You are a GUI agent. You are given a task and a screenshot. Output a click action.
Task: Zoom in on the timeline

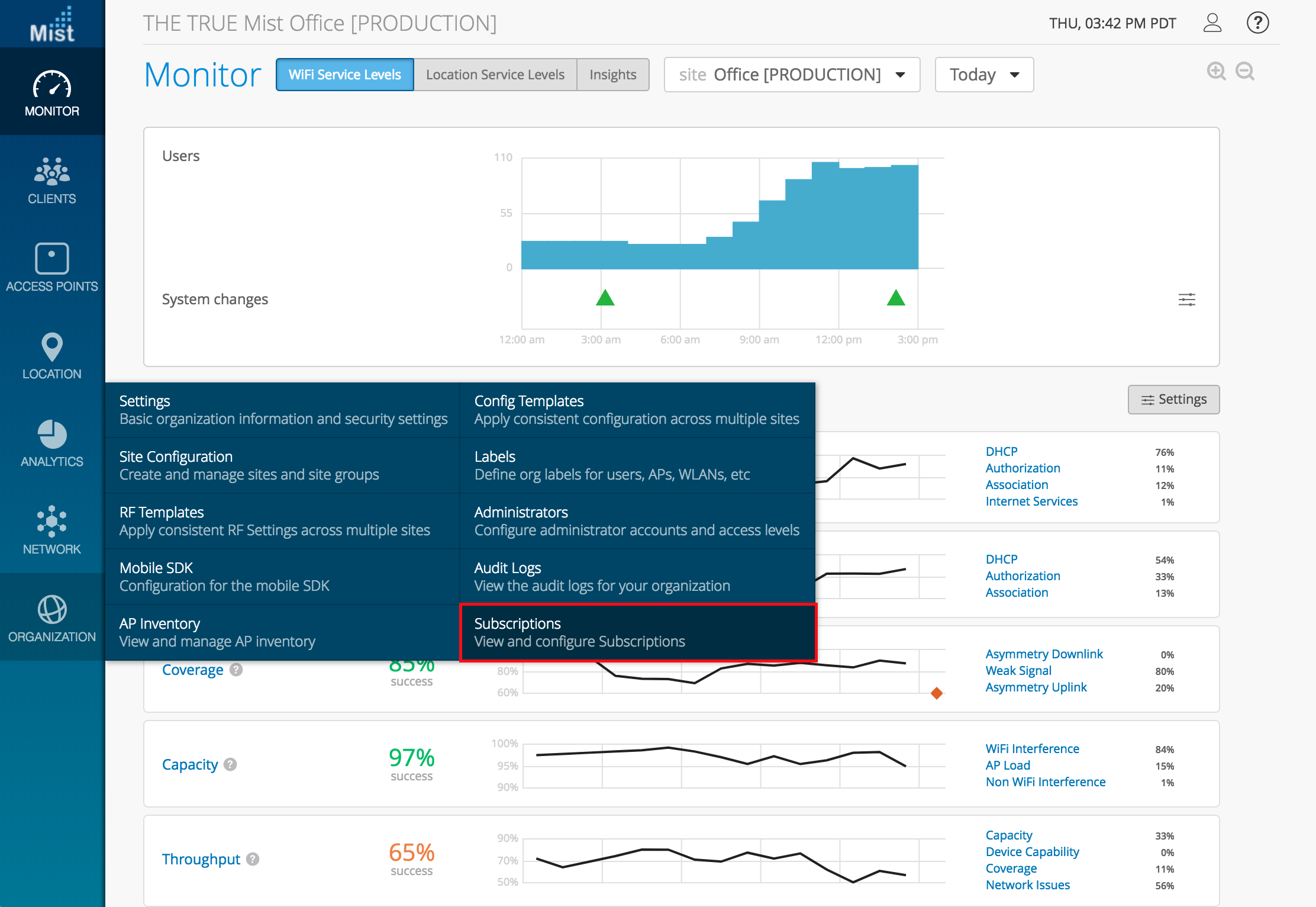tap(1216, 72)
